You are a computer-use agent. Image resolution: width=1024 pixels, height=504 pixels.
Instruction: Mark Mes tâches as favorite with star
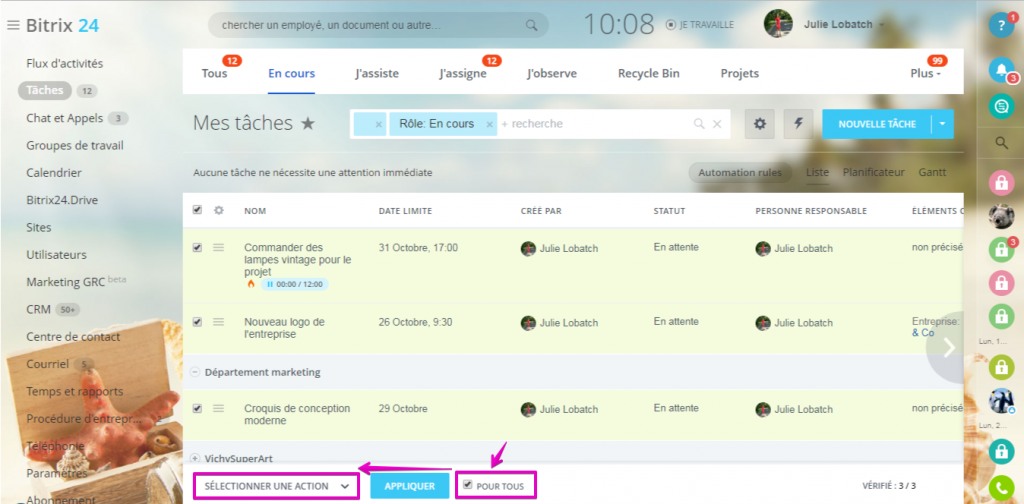tap(308, 123)
